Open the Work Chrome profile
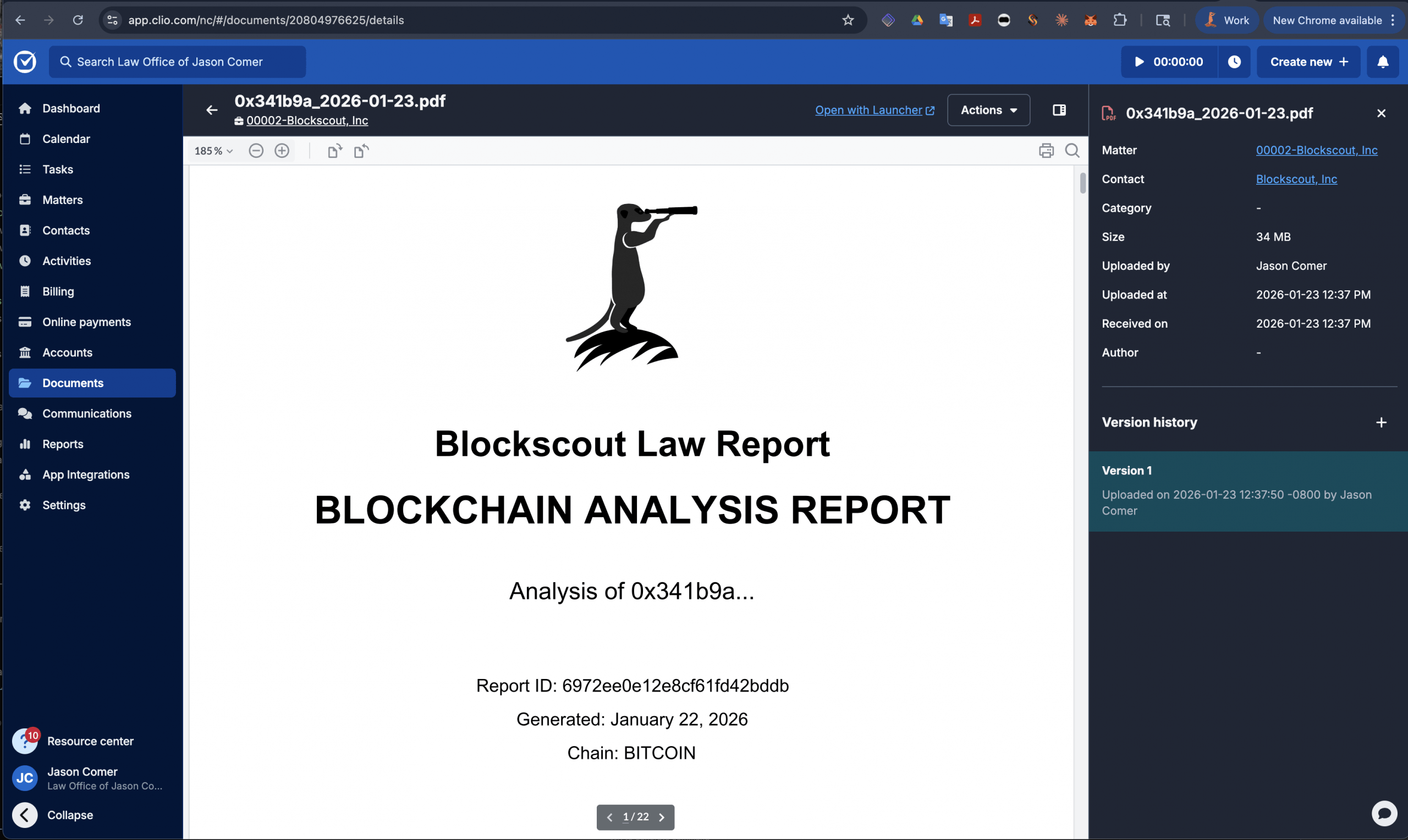 tap(1227, 20)
